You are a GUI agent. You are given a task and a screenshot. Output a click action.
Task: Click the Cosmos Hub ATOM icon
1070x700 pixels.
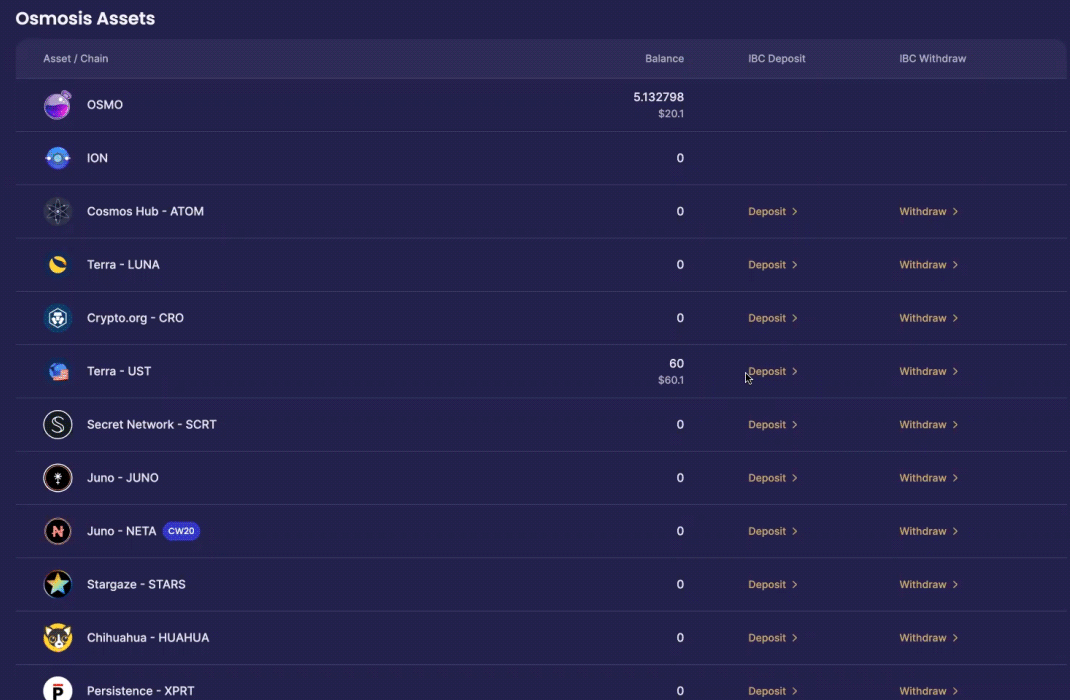point(57,212)
